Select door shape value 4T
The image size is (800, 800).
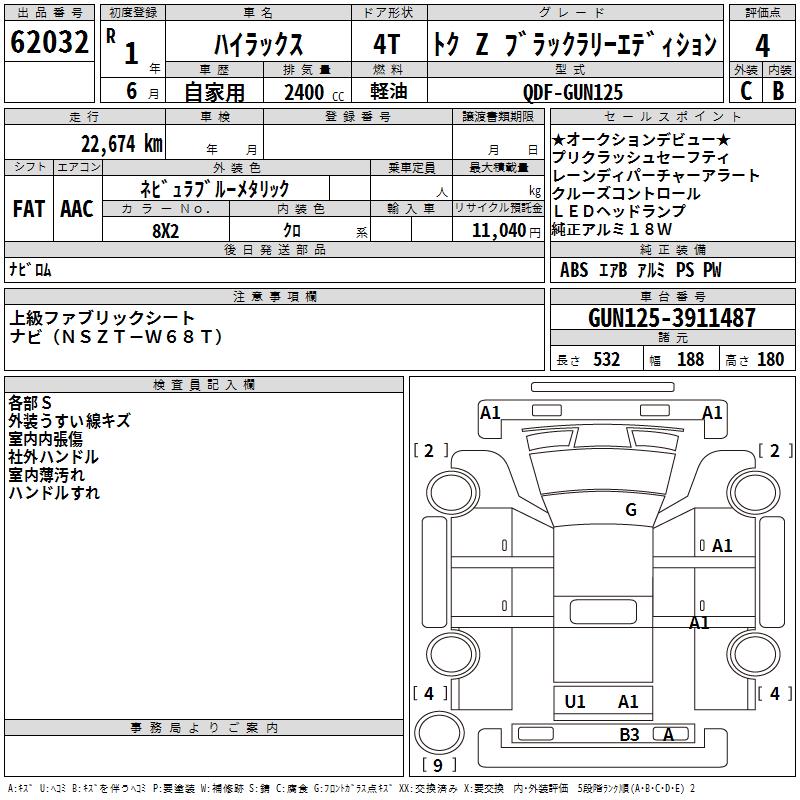(387, 44)
